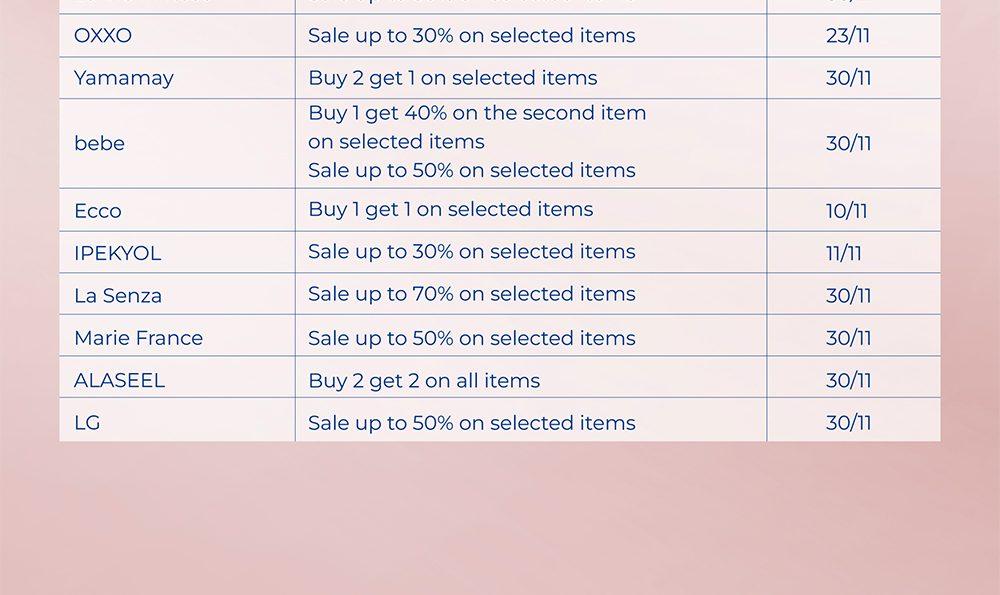The image size is (1000, 595).
Task: Click OXXO's Sale up to 30% offer
Action: (471, 36)
